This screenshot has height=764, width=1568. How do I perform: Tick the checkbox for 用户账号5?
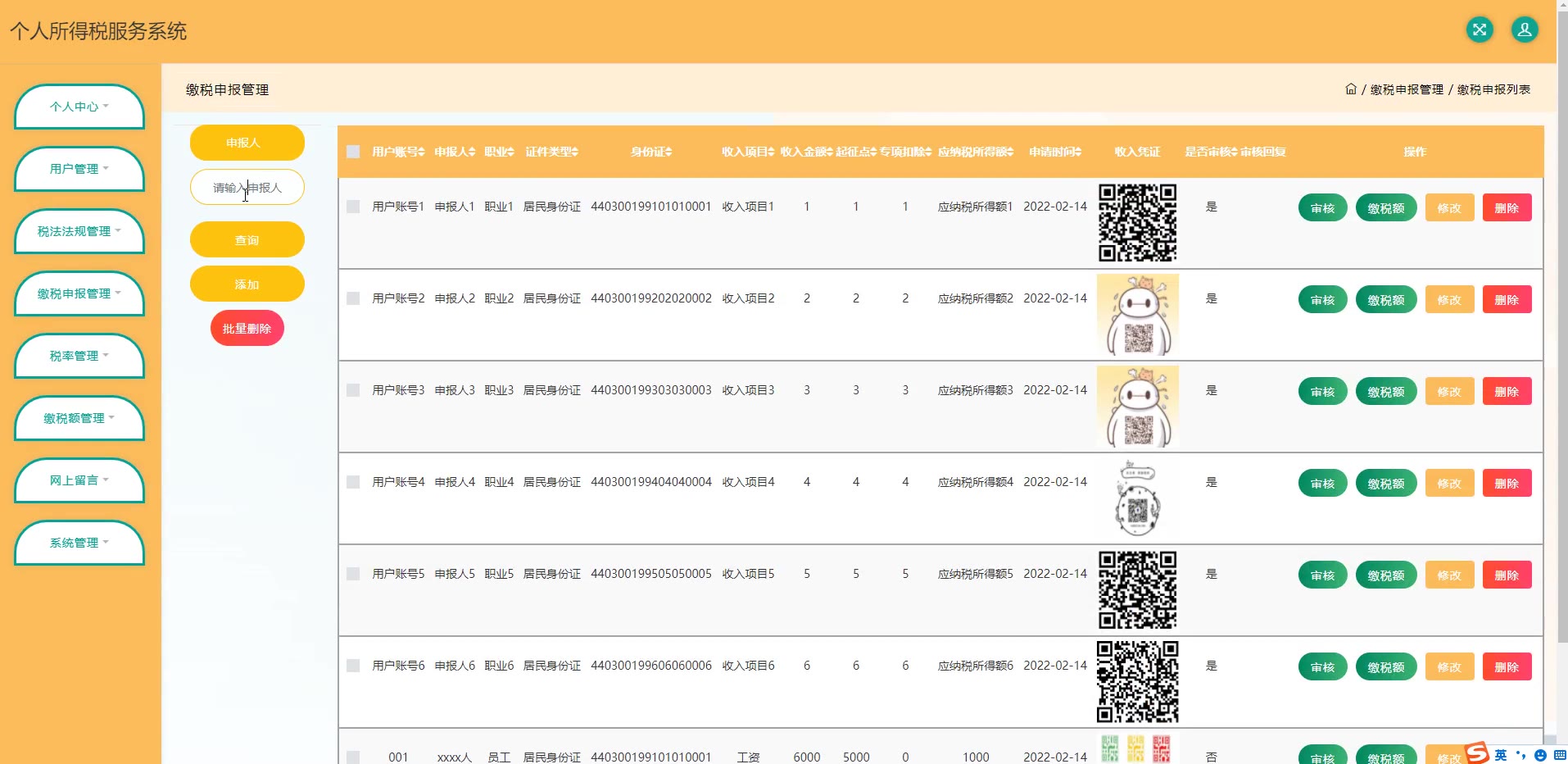pyautogui.click(x=353, y=574)
